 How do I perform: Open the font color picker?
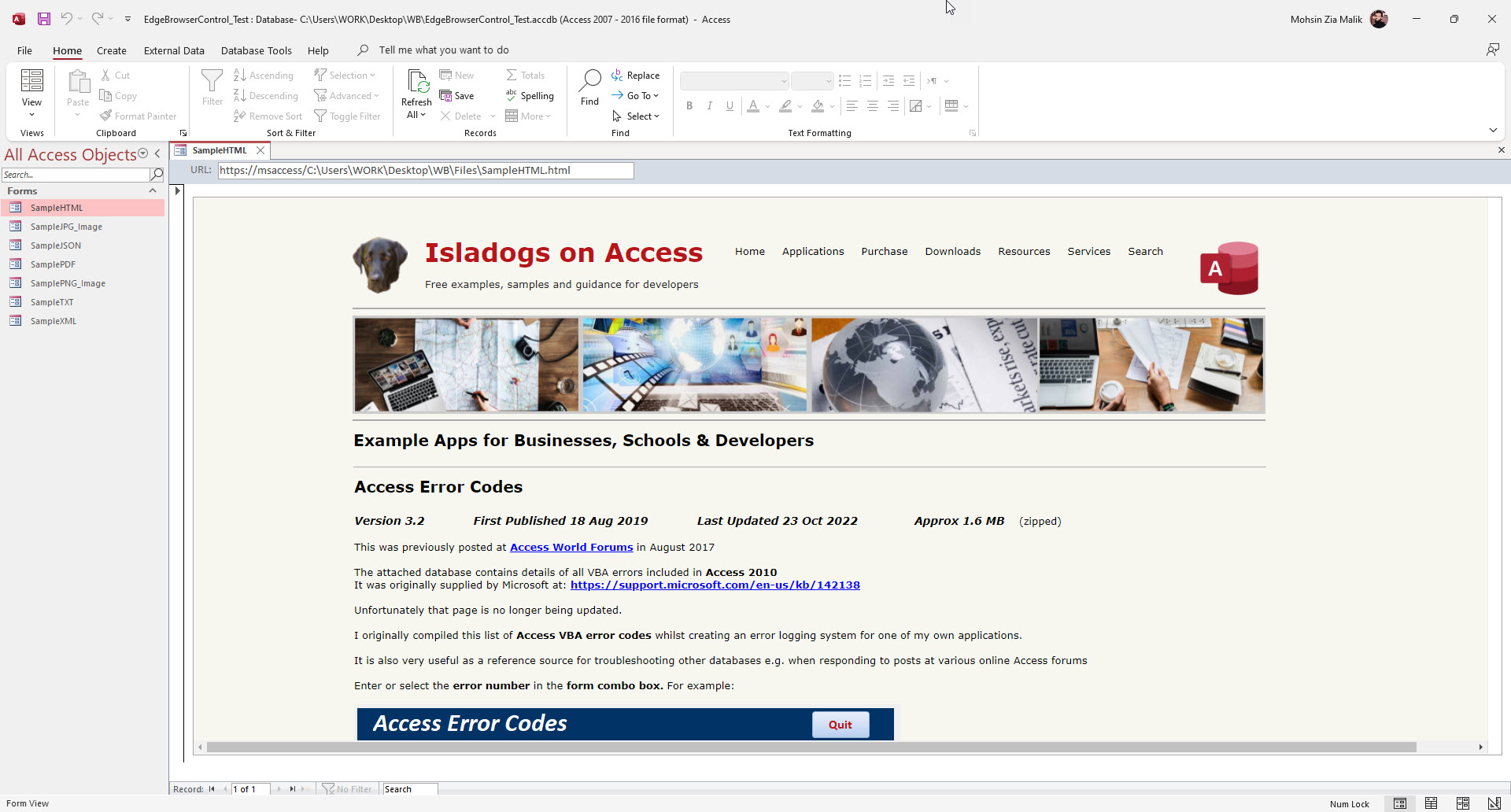coord(767,106)
